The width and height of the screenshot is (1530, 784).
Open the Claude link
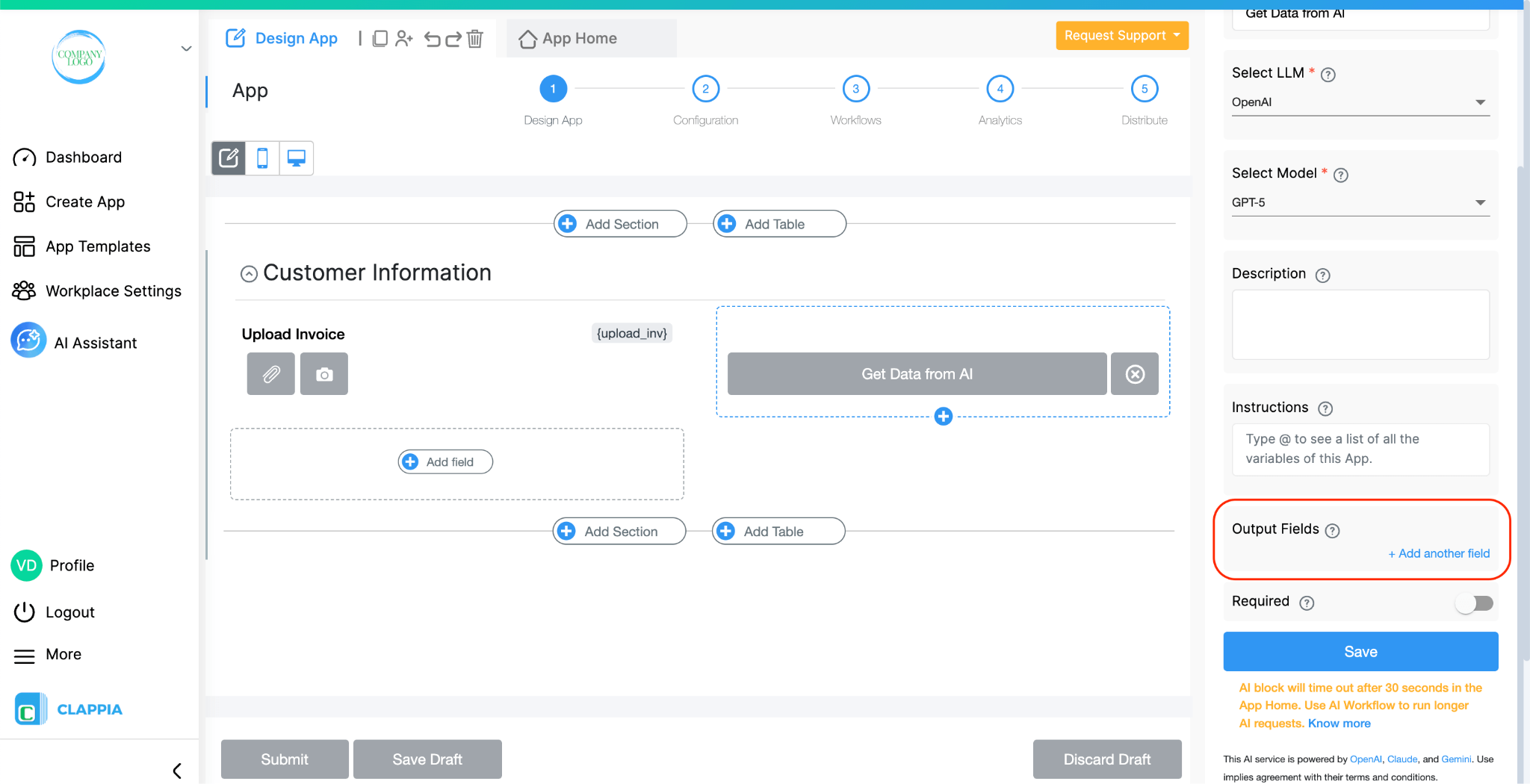(x=1402, y=759)
